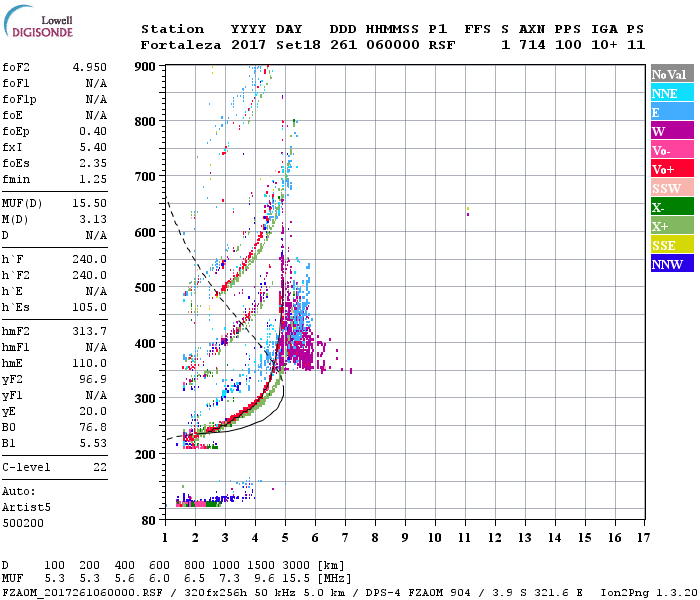Click the PS value 11
Image resolution: width=700 pixels, height=600 pixels.
(636, 45)
